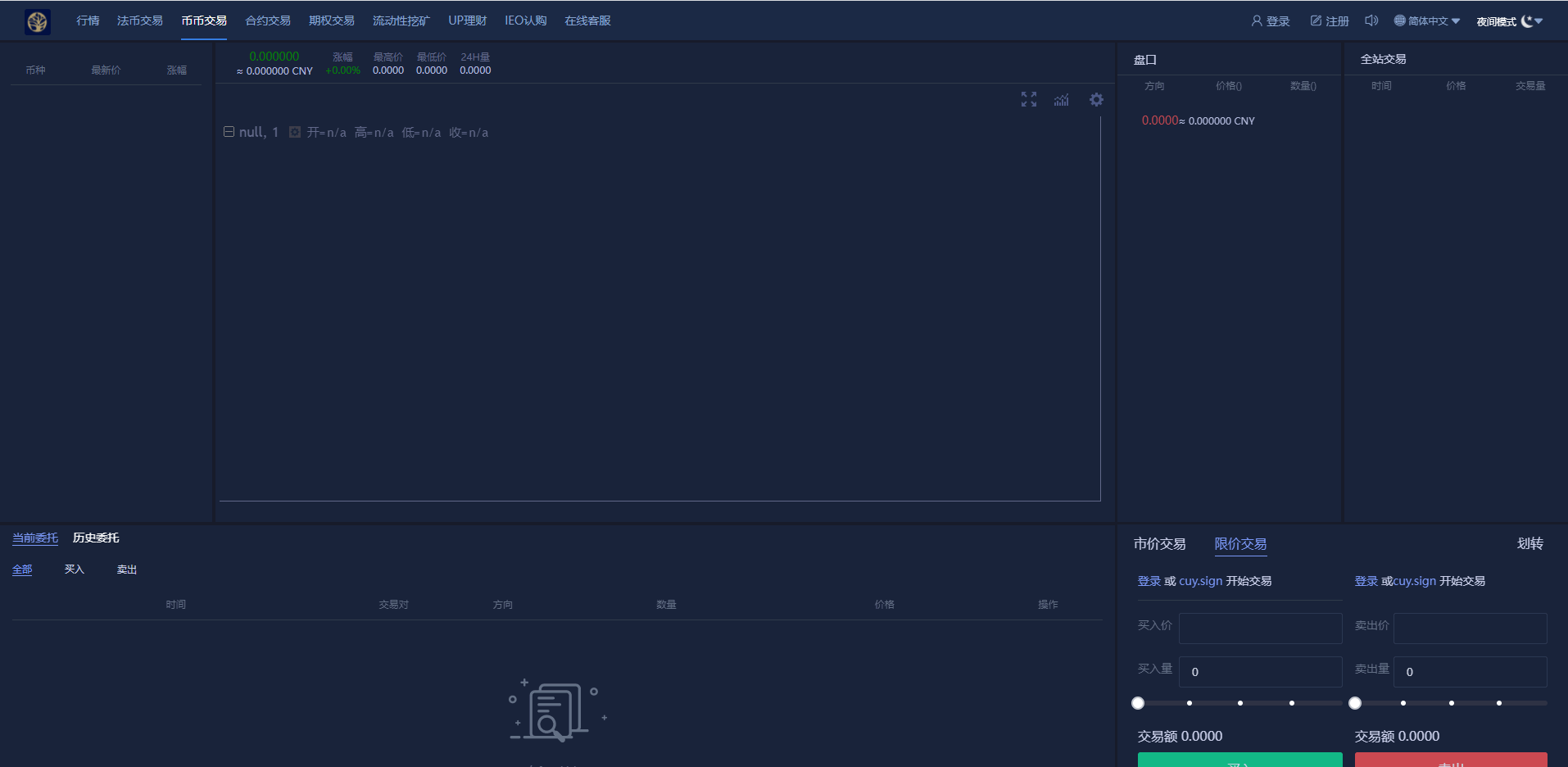Image resolution: width=1568 pixels, height=767 pixels.
Task: Filter orders by 买入
Action: [75, 570]
